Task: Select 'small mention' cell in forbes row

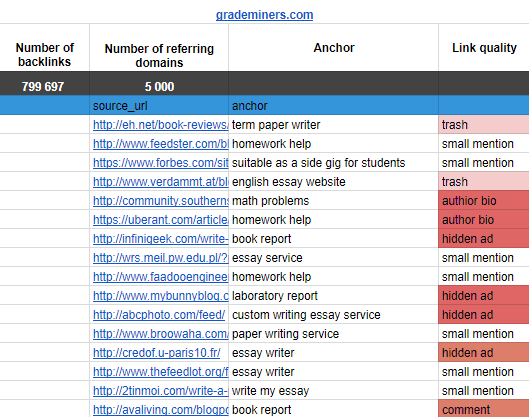Action: pos(484,163)
